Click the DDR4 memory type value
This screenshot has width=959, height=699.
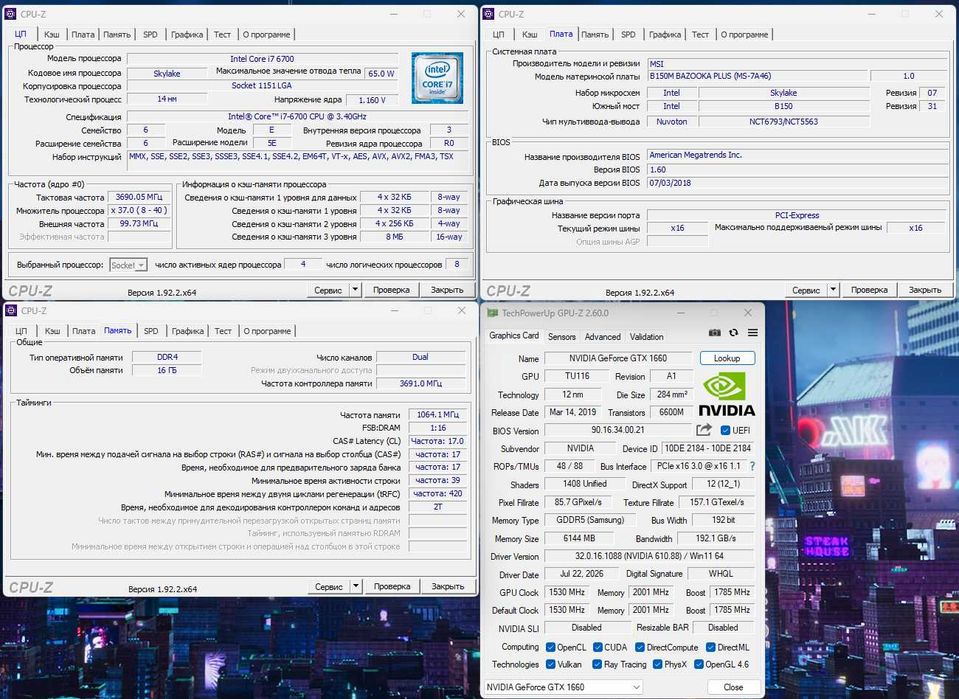click(167, 357)
